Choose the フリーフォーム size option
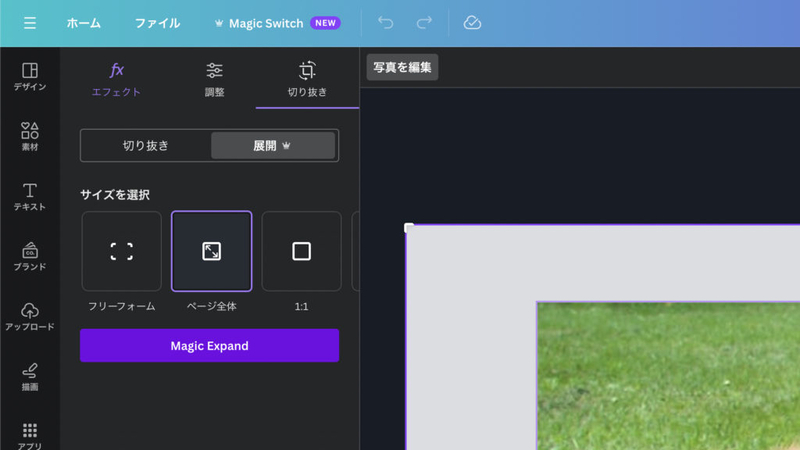The height and width of the screenshot is (450, 800). (121, 251)
